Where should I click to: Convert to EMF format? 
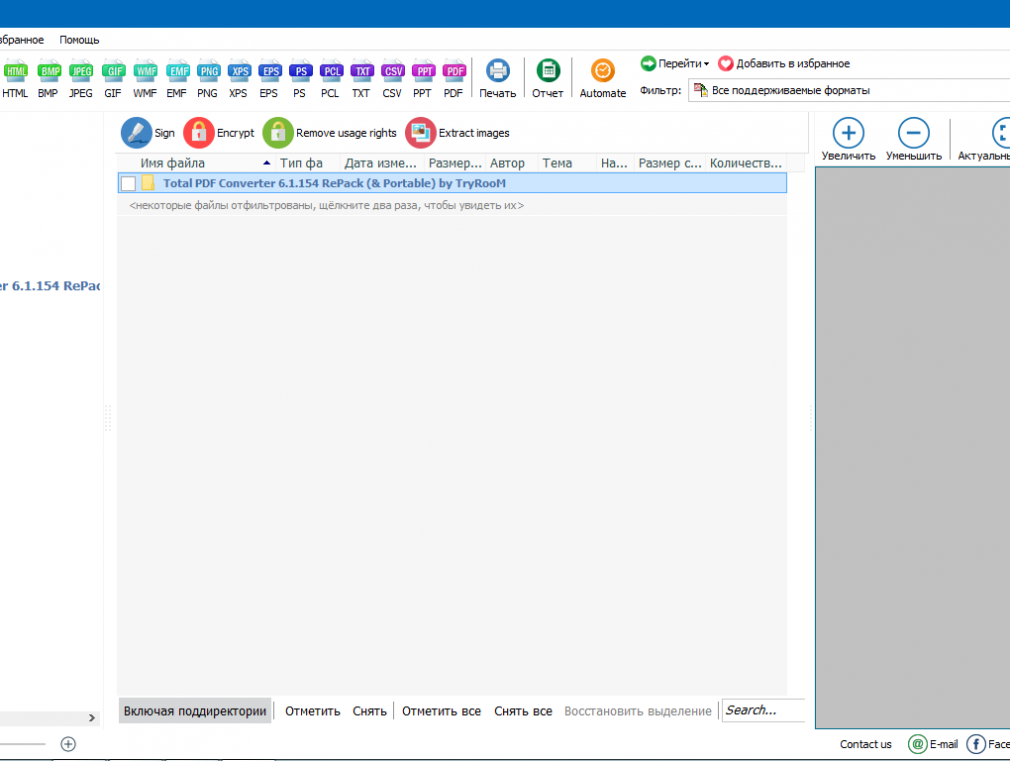coord(176,79)
